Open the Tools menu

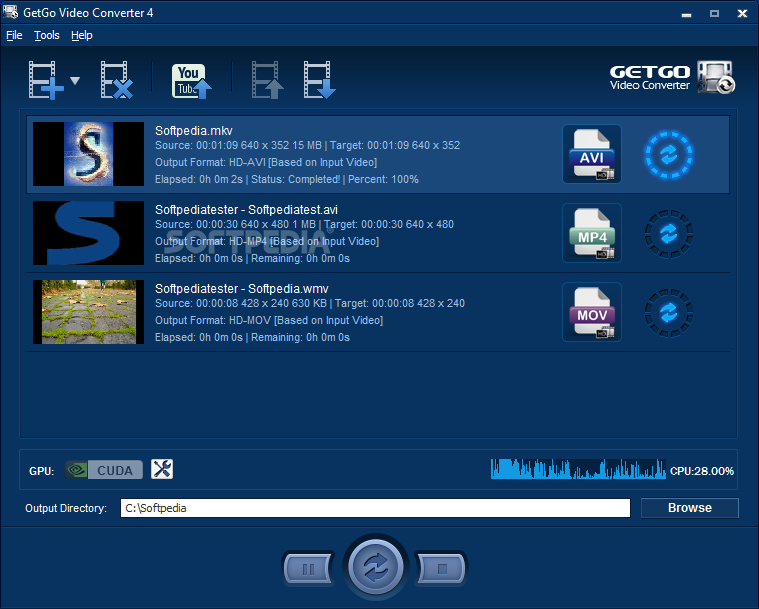point(47,35)
